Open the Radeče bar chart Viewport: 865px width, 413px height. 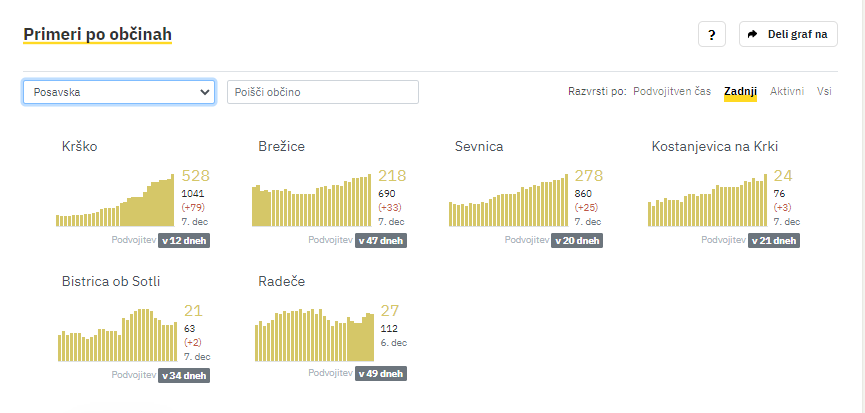click(x=314, y=335)
